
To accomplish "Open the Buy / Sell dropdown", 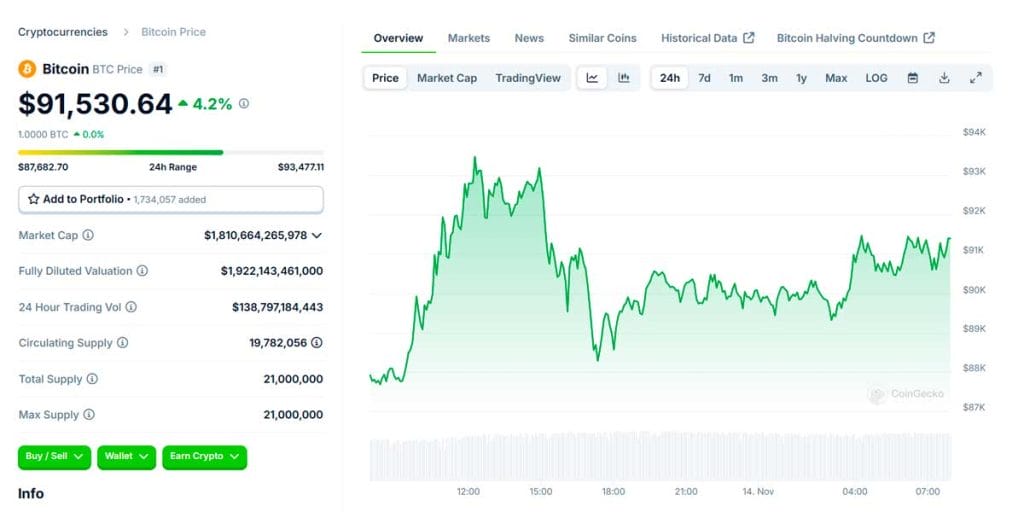I will point(54,457).
